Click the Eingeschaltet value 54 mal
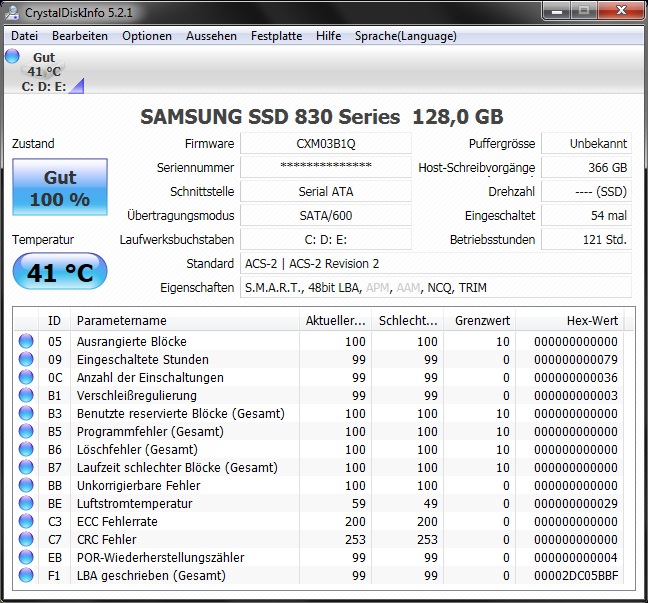 point(586,215)
